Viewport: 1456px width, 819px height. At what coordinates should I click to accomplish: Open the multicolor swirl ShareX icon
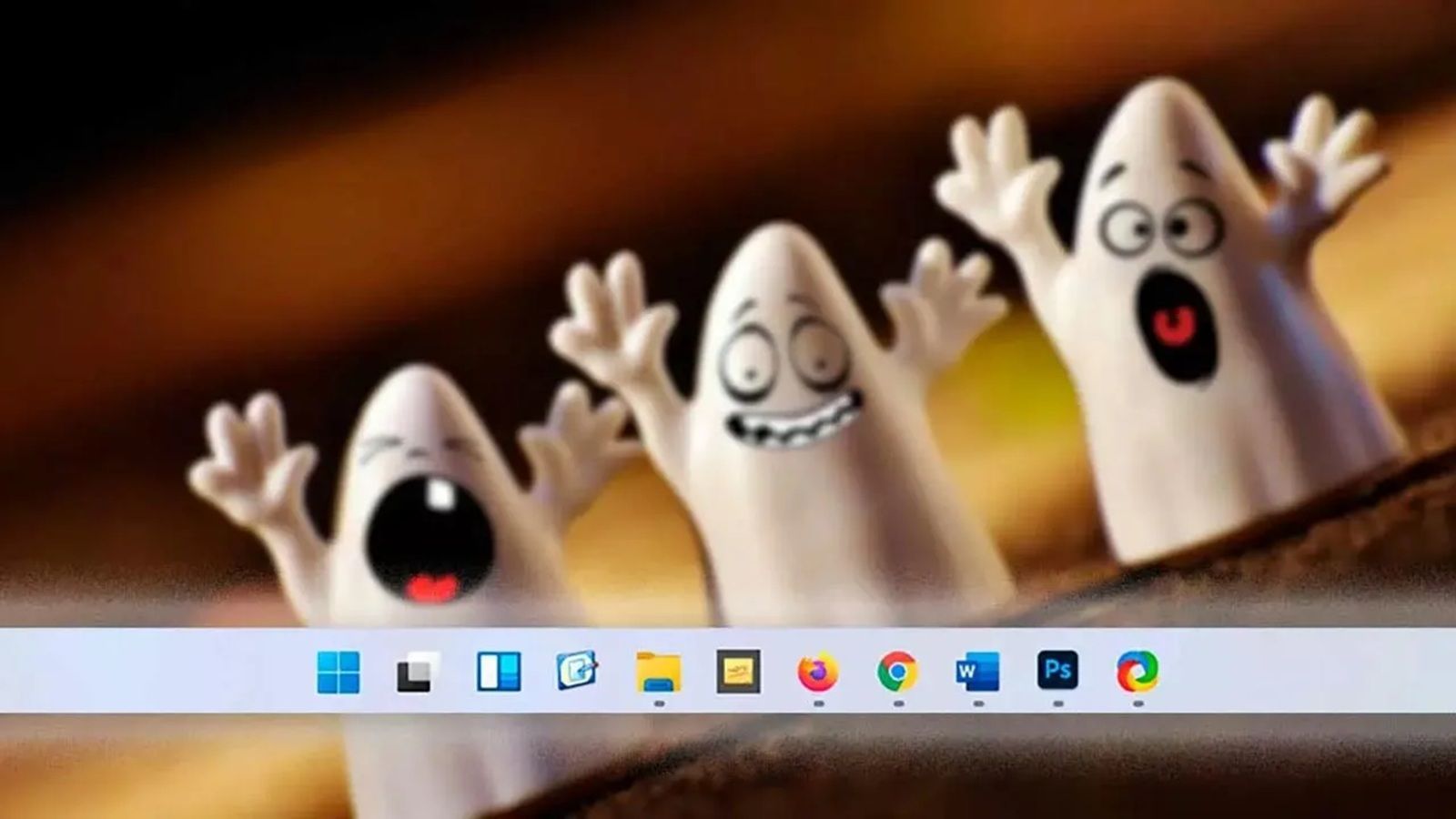click(x=1137, y=672)
